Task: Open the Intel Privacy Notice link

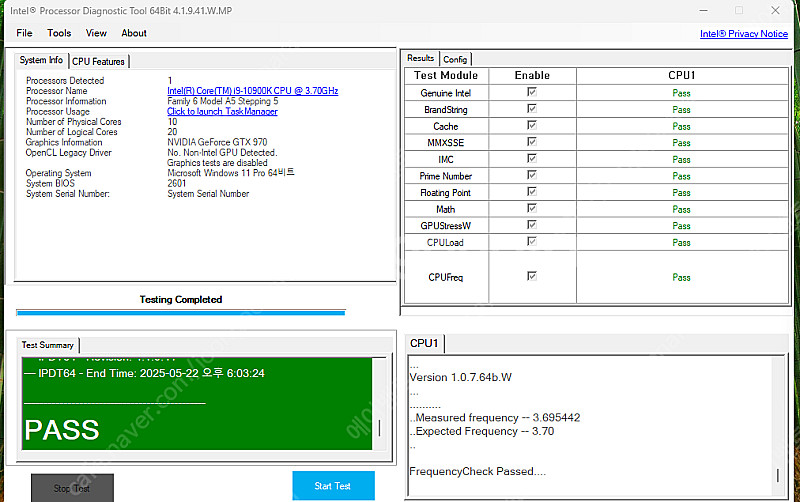Action: click(743, 34)
